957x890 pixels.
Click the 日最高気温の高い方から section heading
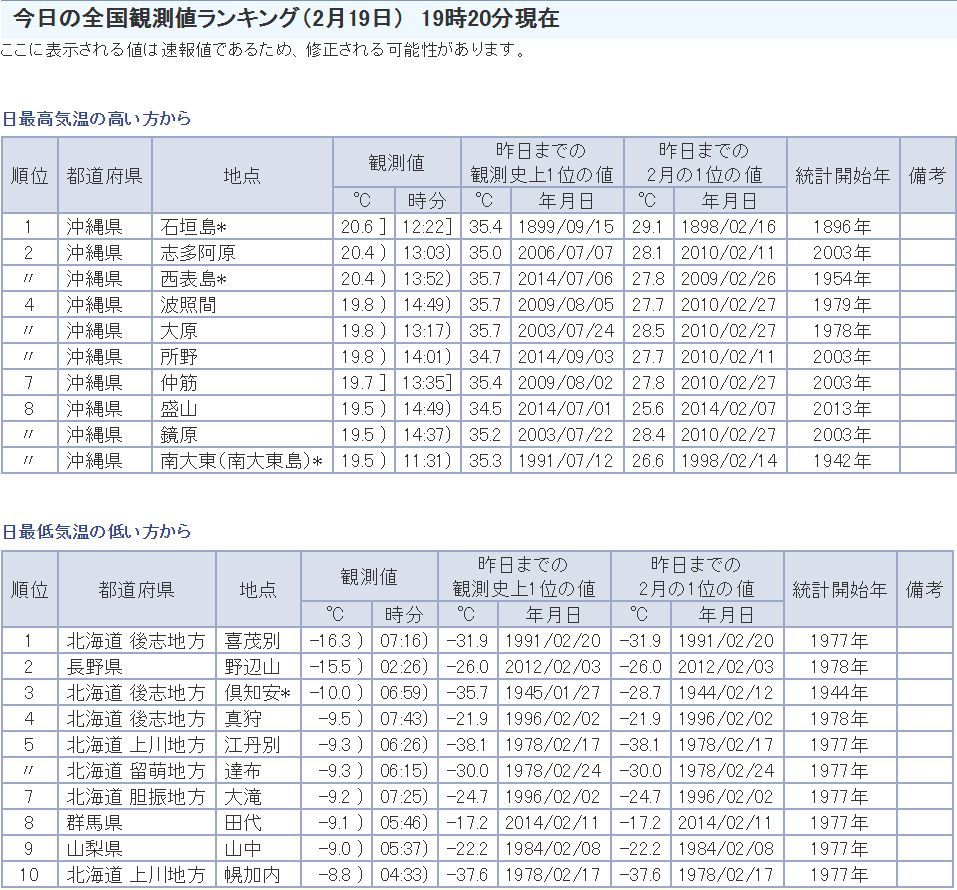[96, 118]
